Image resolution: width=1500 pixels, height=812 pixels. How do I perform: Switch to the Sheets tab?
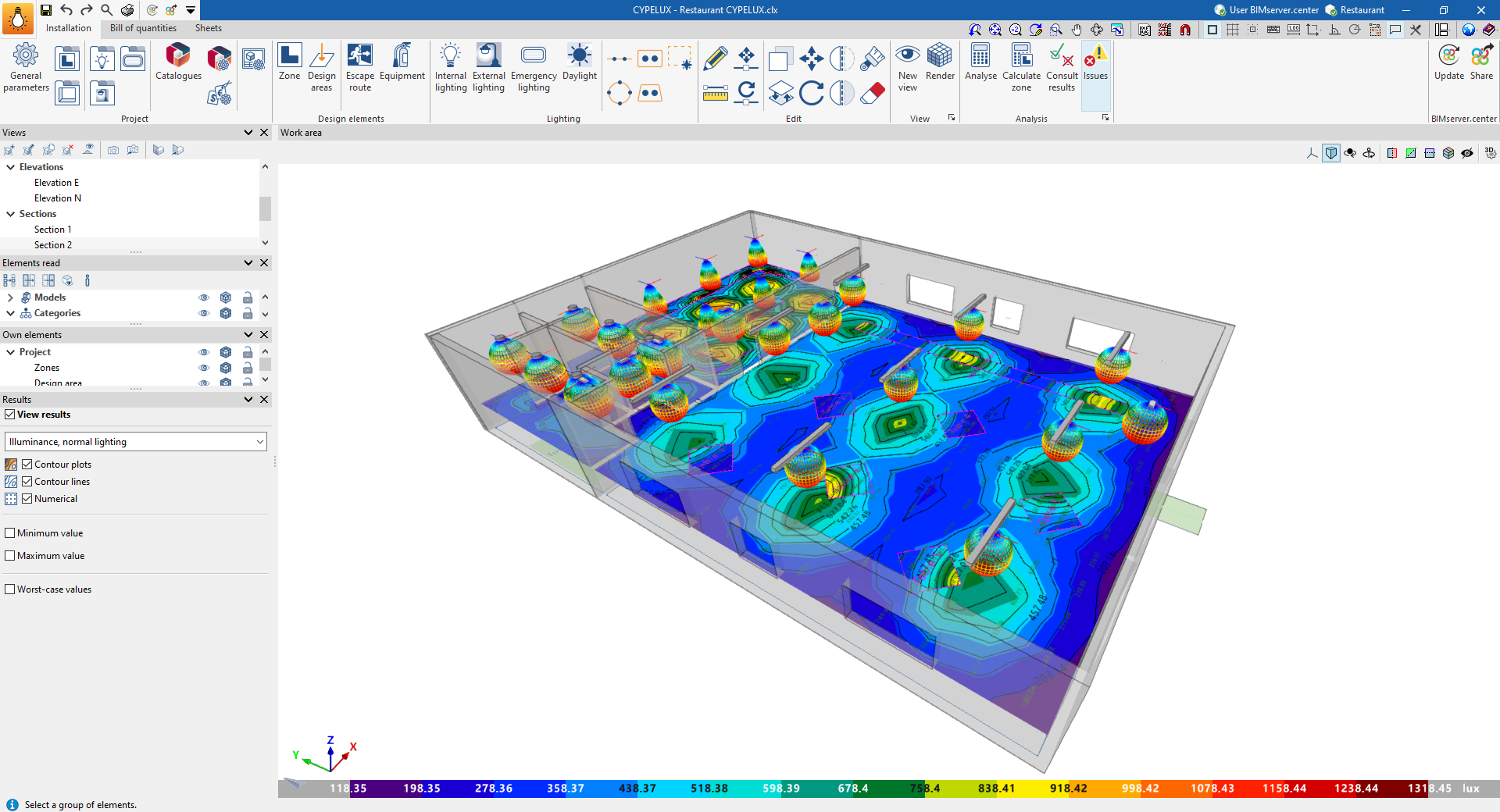(209, 28)
